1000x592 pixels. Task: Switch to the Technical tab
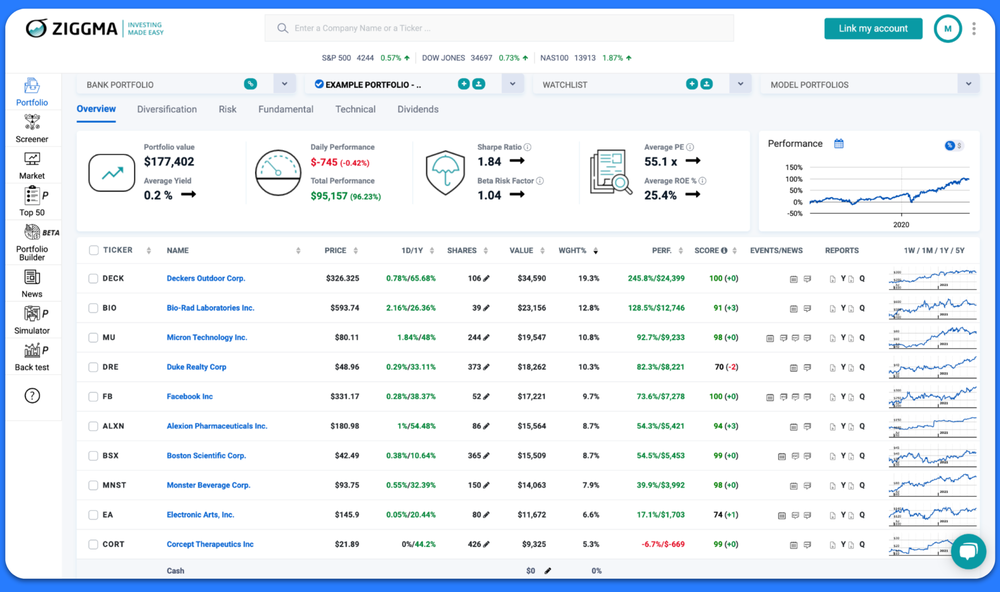(x=355, y=109)
